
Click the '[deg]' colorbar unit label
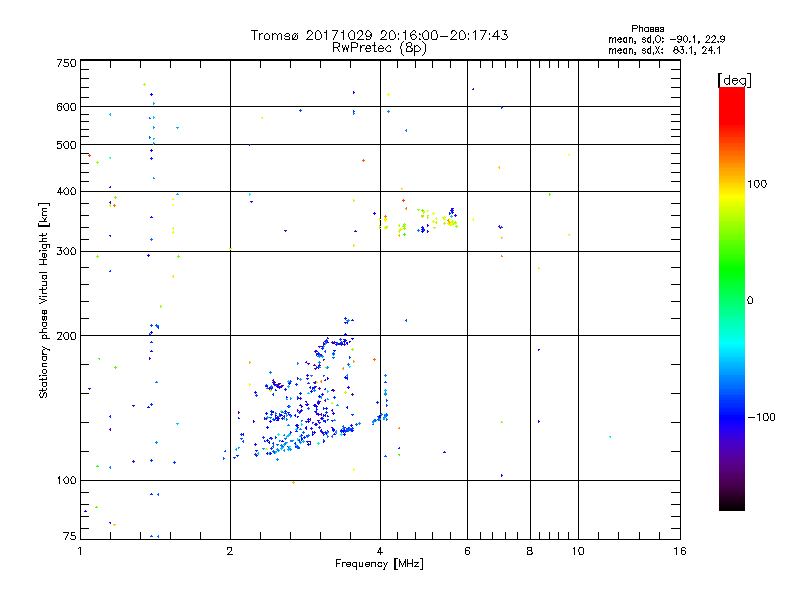[x=734, y=80]
